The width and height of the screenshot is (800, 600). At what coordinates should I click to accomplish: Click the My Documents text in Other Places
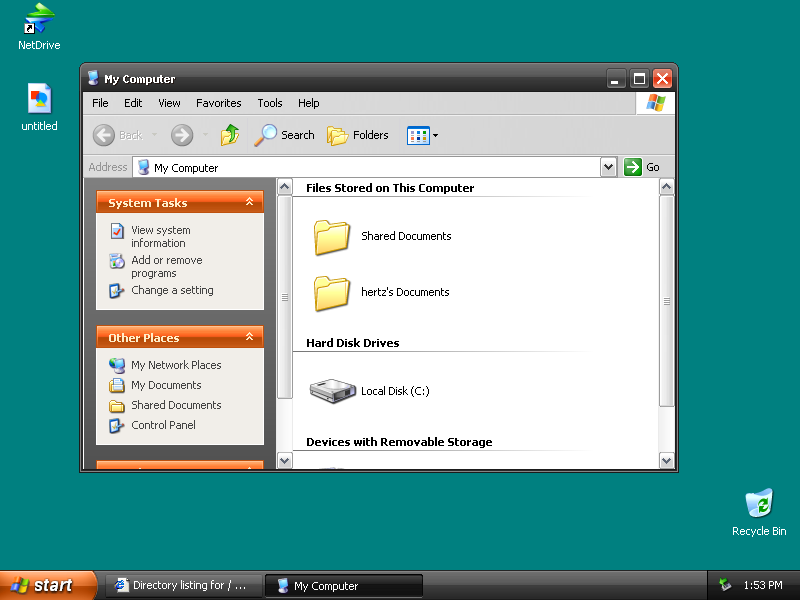(166, 385)
